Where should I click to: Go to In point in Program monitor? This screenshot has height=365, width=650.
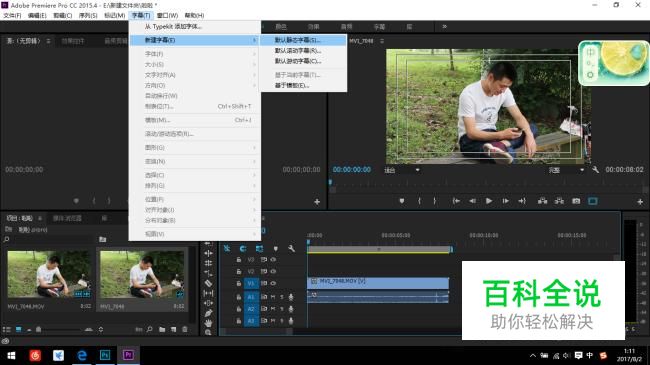(456, 201)
